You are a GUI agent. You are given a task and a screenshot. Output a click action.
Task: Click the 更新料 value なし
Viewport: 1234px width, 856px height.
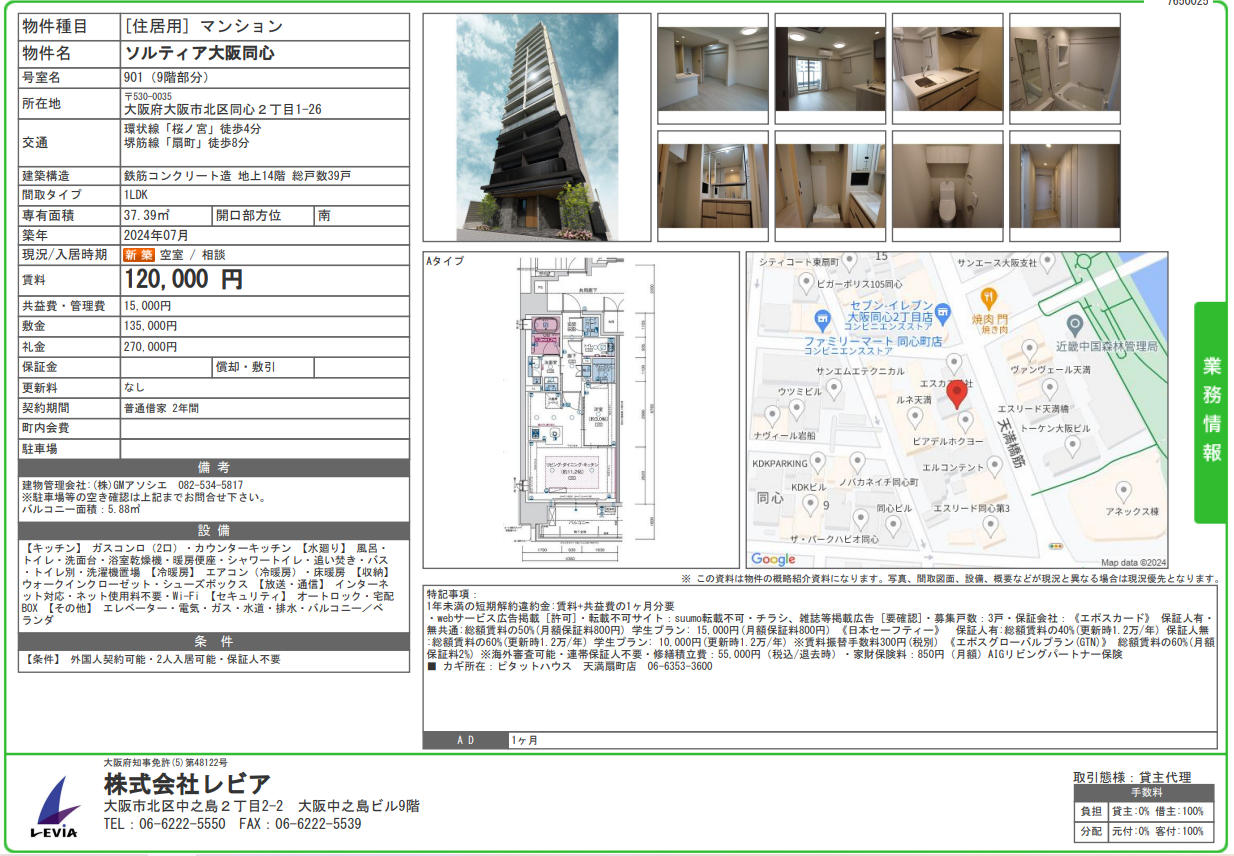pyautogui.click(x=135, y=387)
